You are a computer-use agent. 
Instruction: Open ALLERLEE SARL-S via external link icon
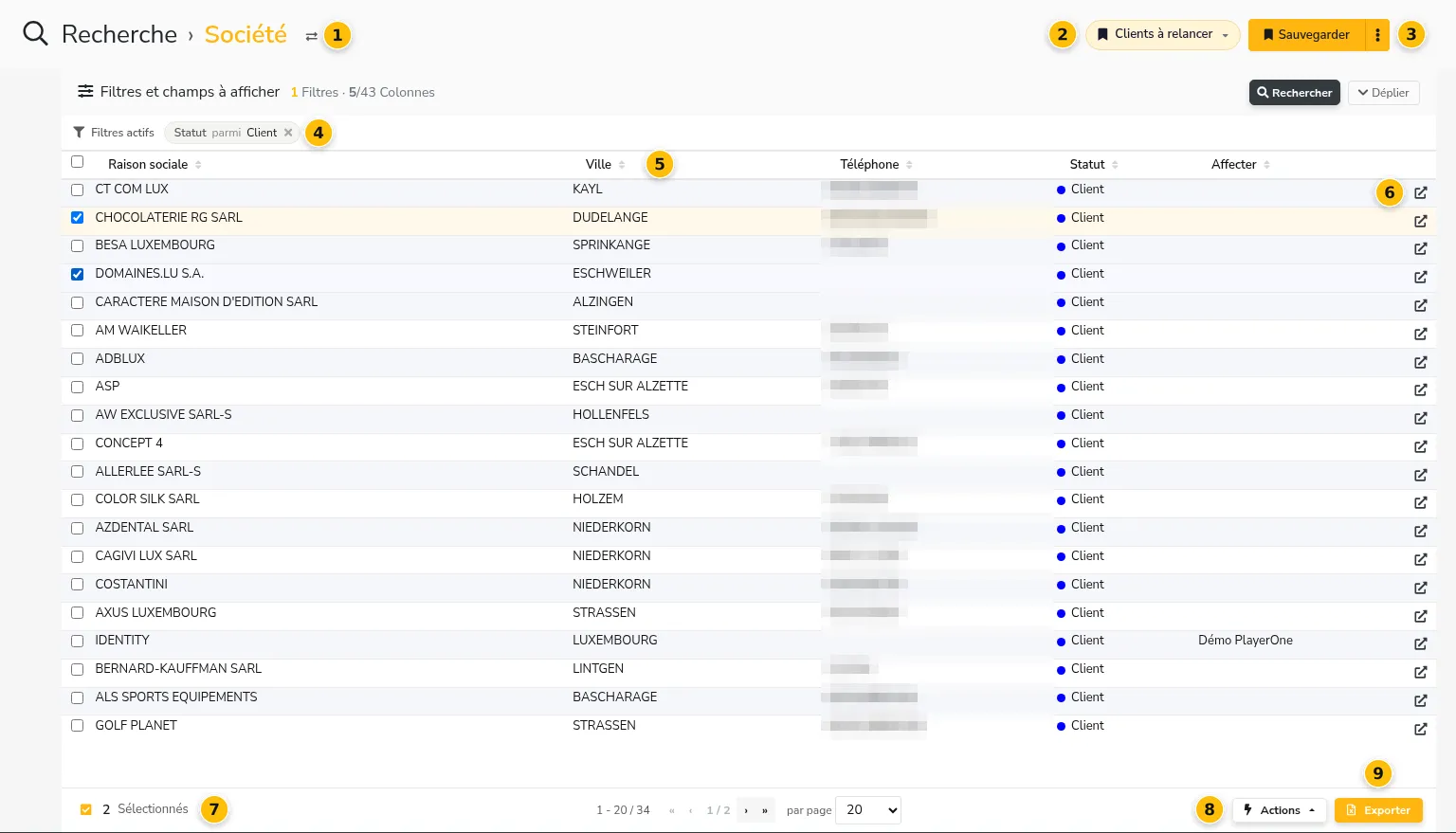coord(1420,475)
